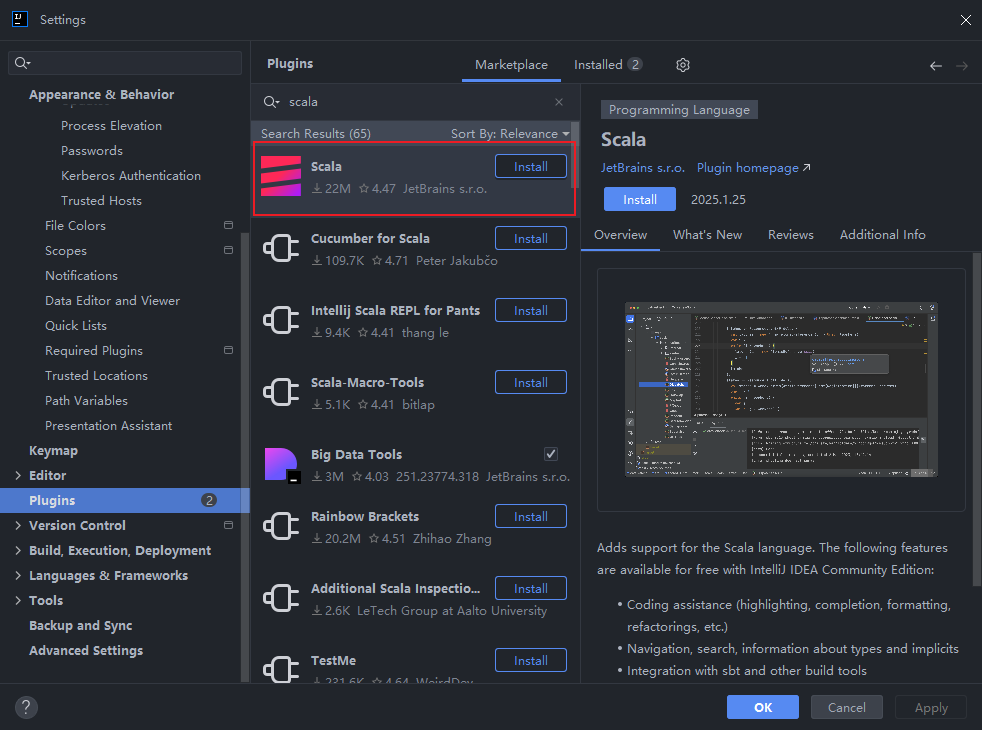Select the Rainbow Brackets plugin icon
Screen dimensions: 982x730
pos(281,526)
